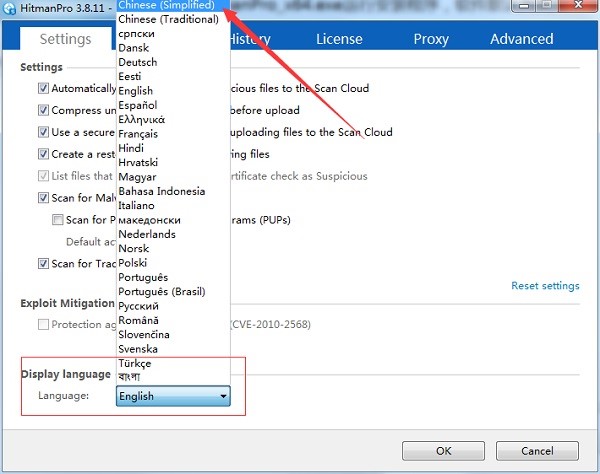This screenshot has width=600, height=474.
Task: Go to the Proxy tab
Action: coord(431,39)
